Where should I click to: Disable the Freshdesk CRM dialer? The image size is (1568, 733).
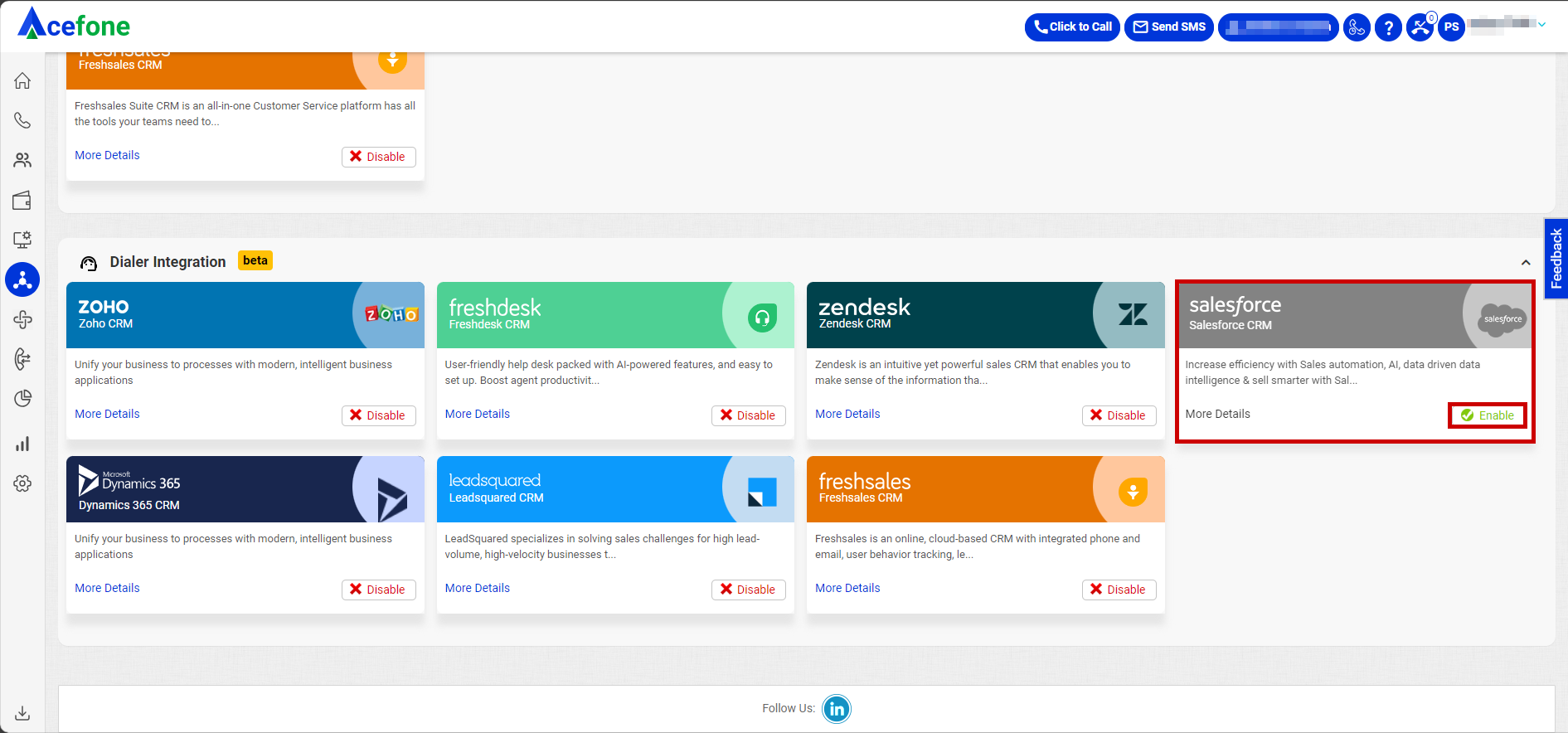tap(749, 415)
